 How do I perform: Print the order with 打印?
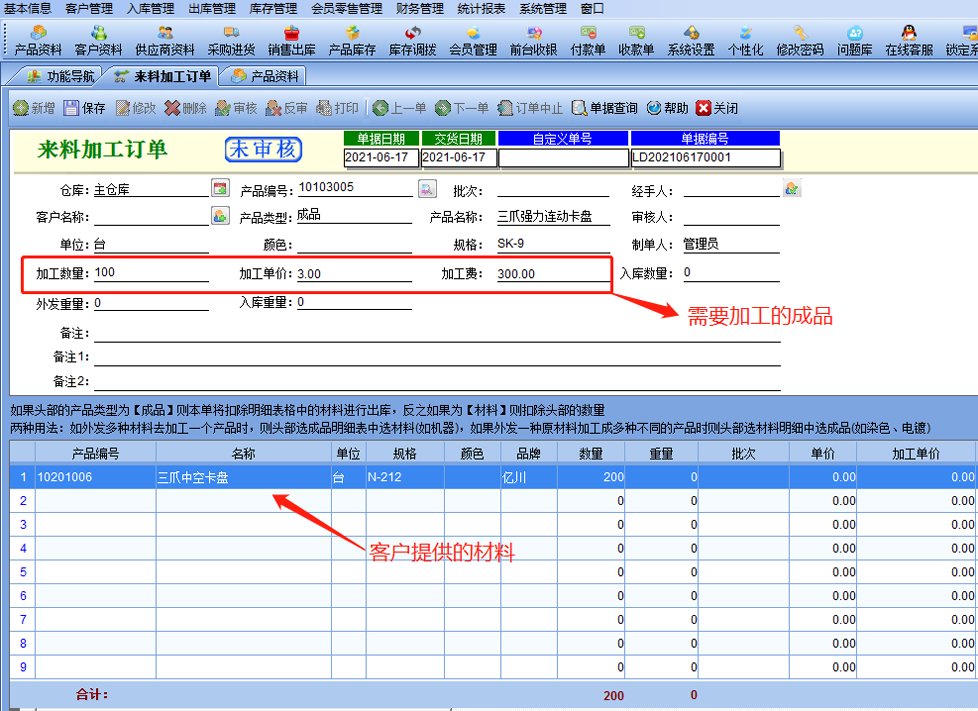[337, 108]
